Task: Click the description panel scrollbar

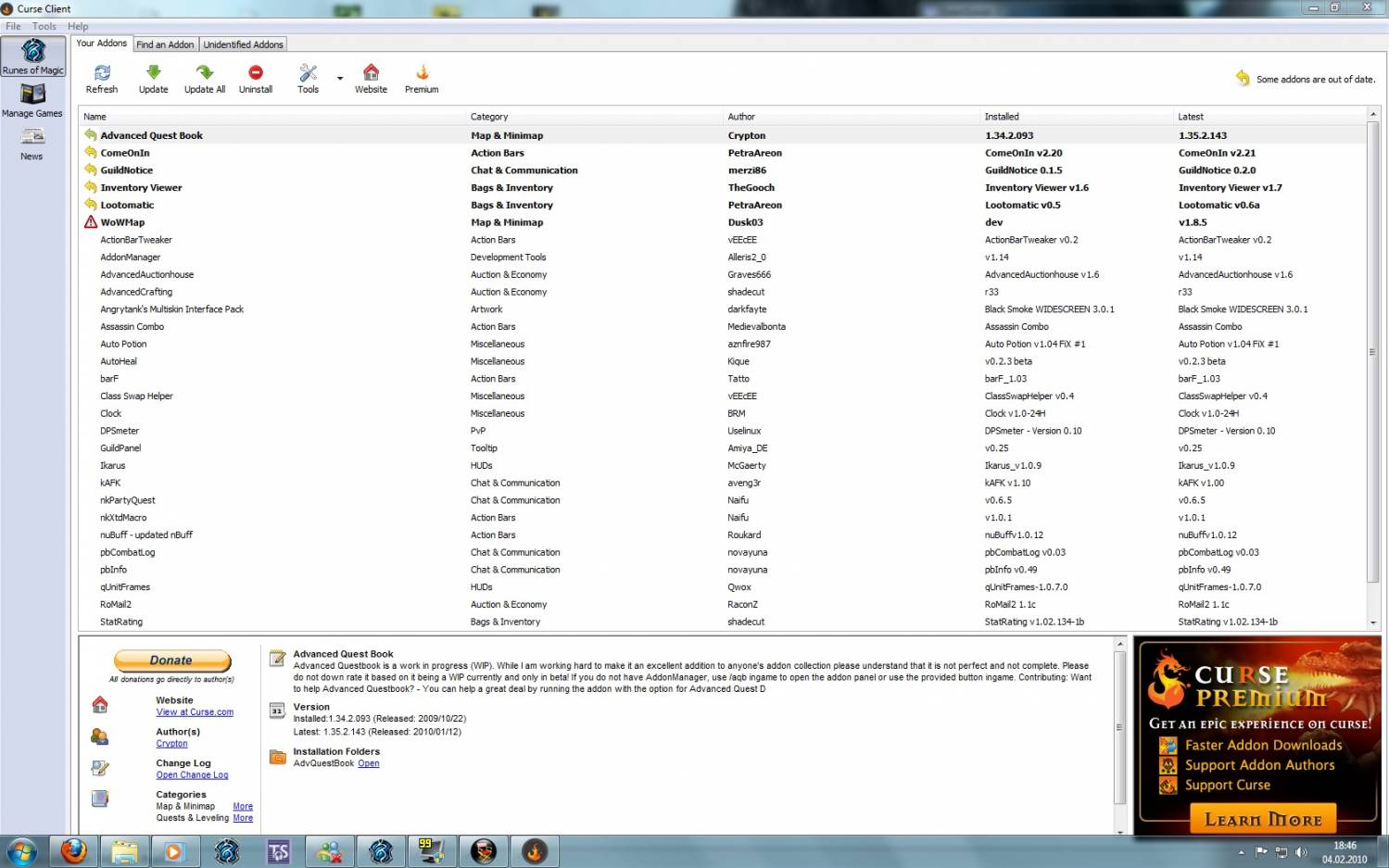Action: pos(1119,728)
